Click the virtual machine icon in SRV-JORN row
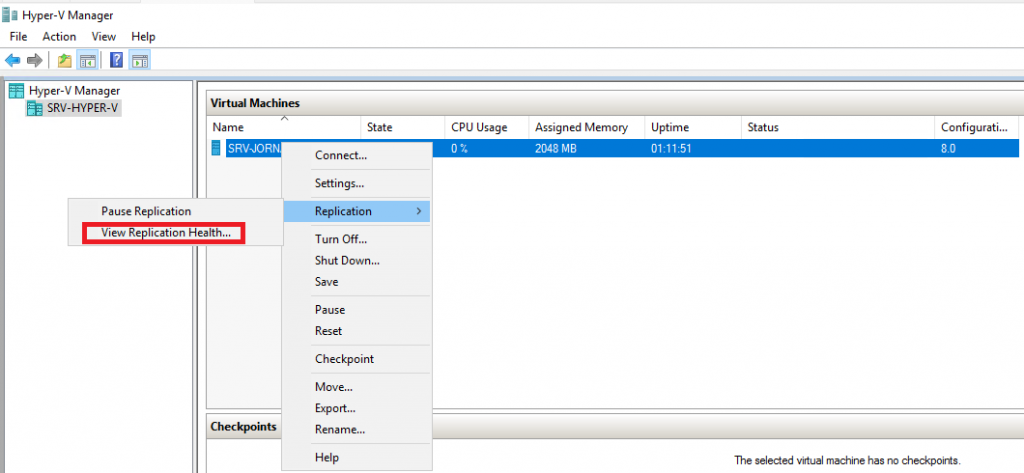 point(216,148)
